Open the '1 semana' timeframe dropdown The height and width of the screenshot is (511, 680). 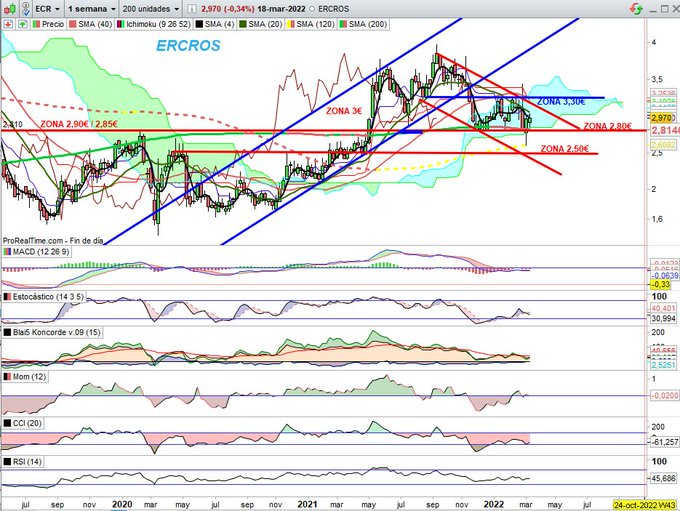(92, 9)
